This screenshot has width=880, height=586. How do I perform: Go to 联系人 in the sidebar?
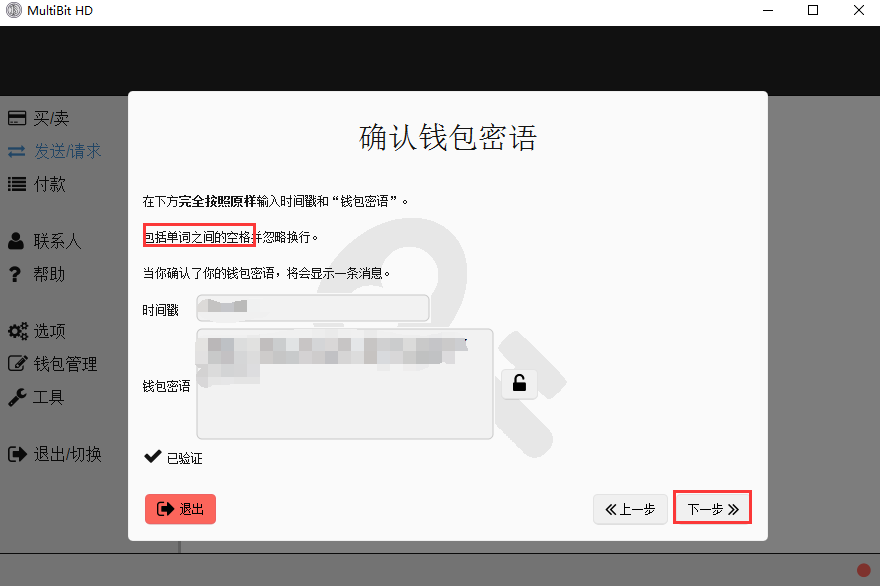pyautogui.click(x=44, y=241)
